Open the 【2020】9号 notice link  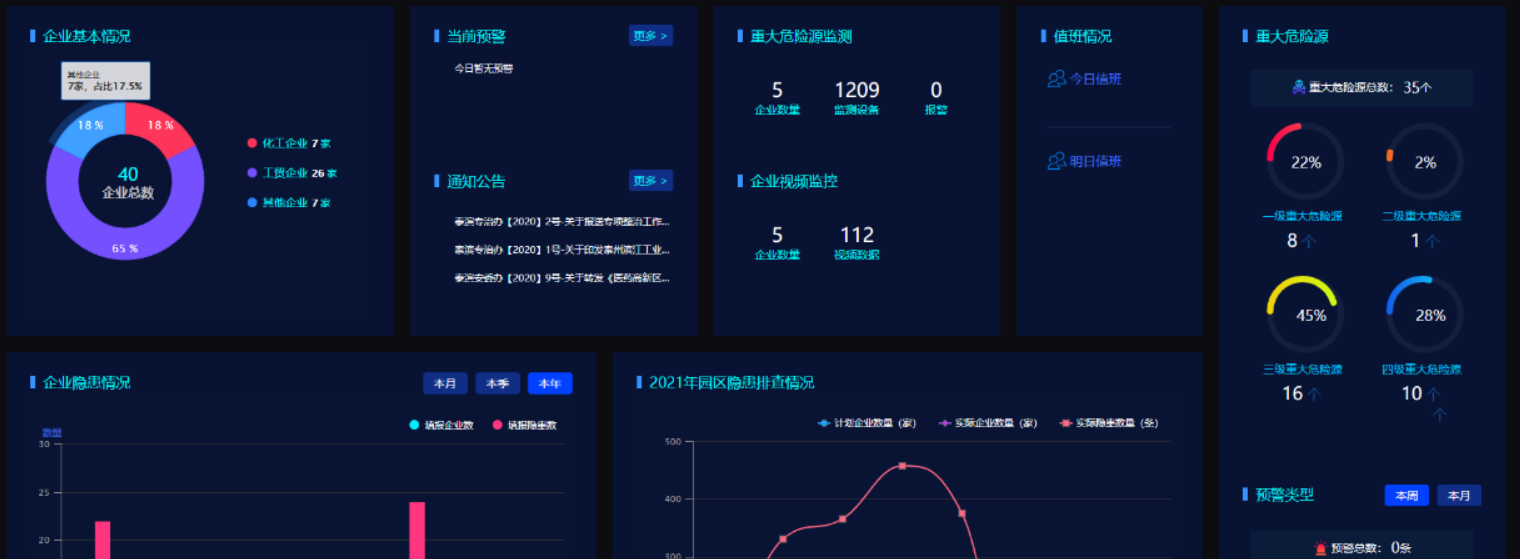click(x=562, y=278)
